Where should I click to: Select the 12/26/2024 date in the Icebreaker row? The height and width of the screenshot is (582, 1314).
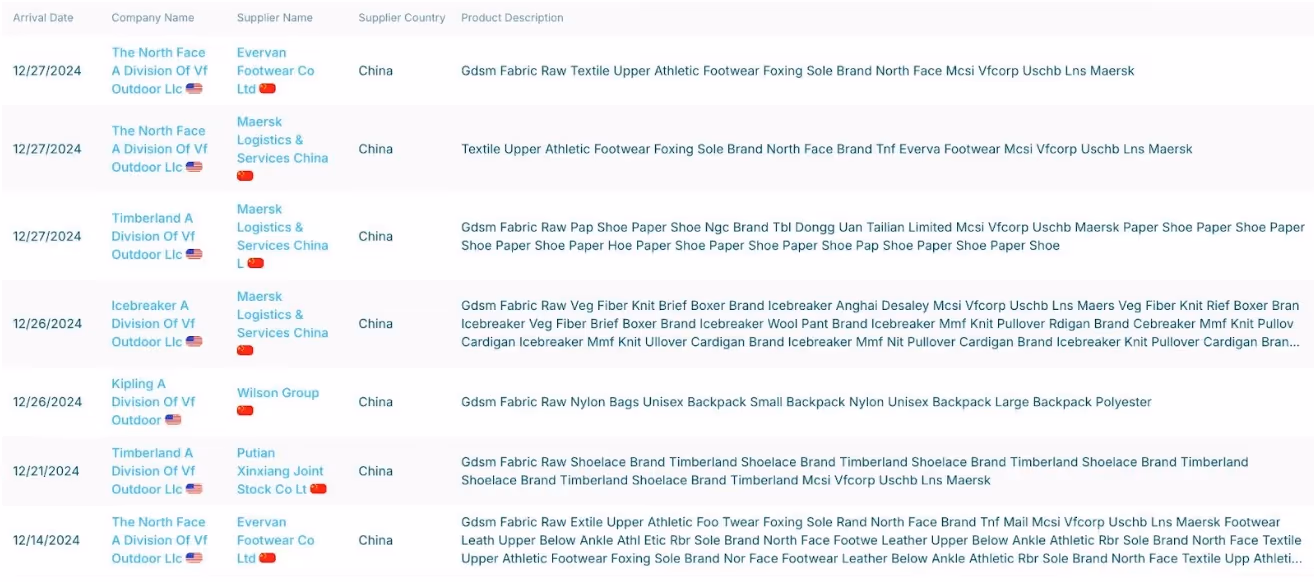[x=47, y=323]
